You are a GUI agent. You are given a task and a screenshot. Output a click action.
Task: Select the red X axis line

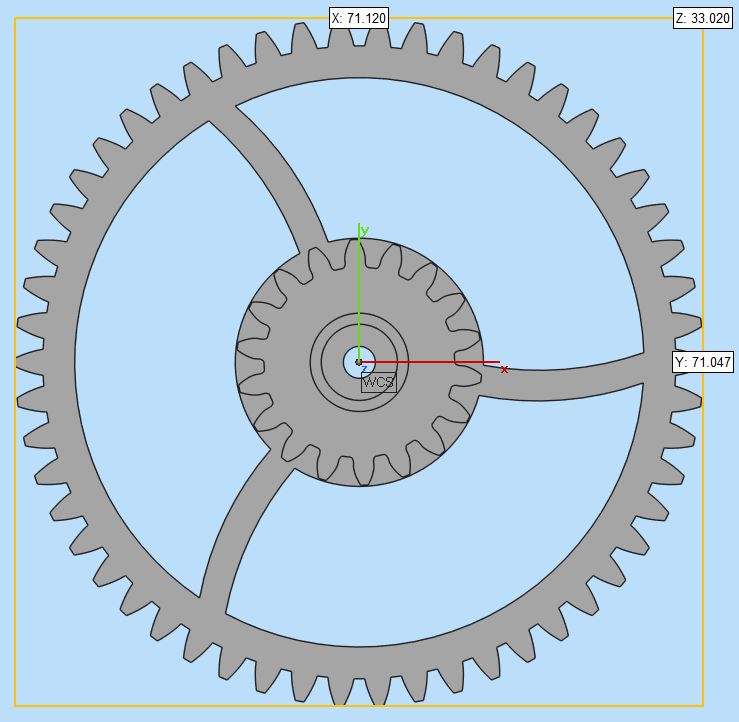pyautogui.click(x=430, y=362)
